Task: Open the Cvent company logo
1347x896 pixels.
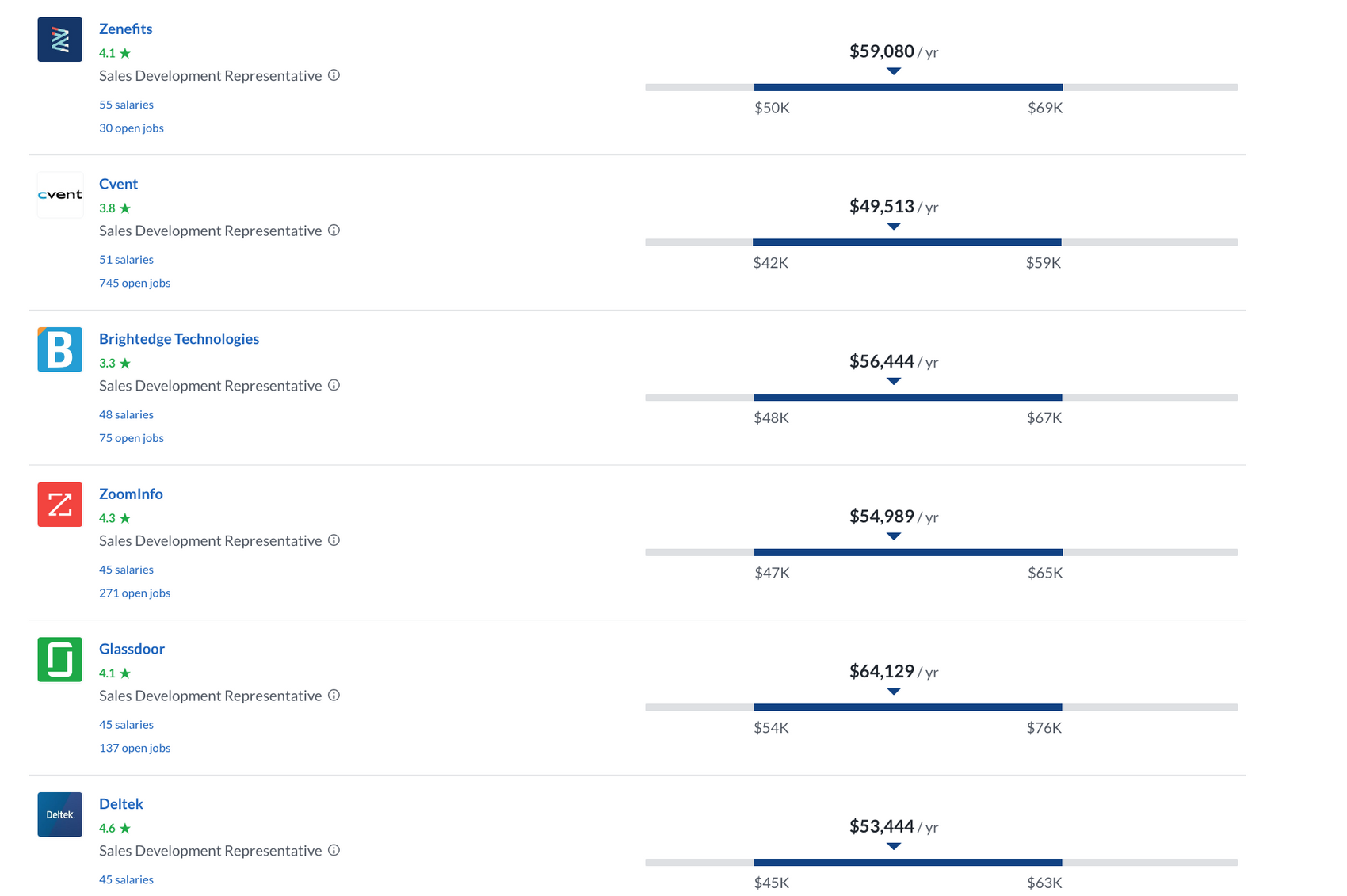Action: [59, 194]
